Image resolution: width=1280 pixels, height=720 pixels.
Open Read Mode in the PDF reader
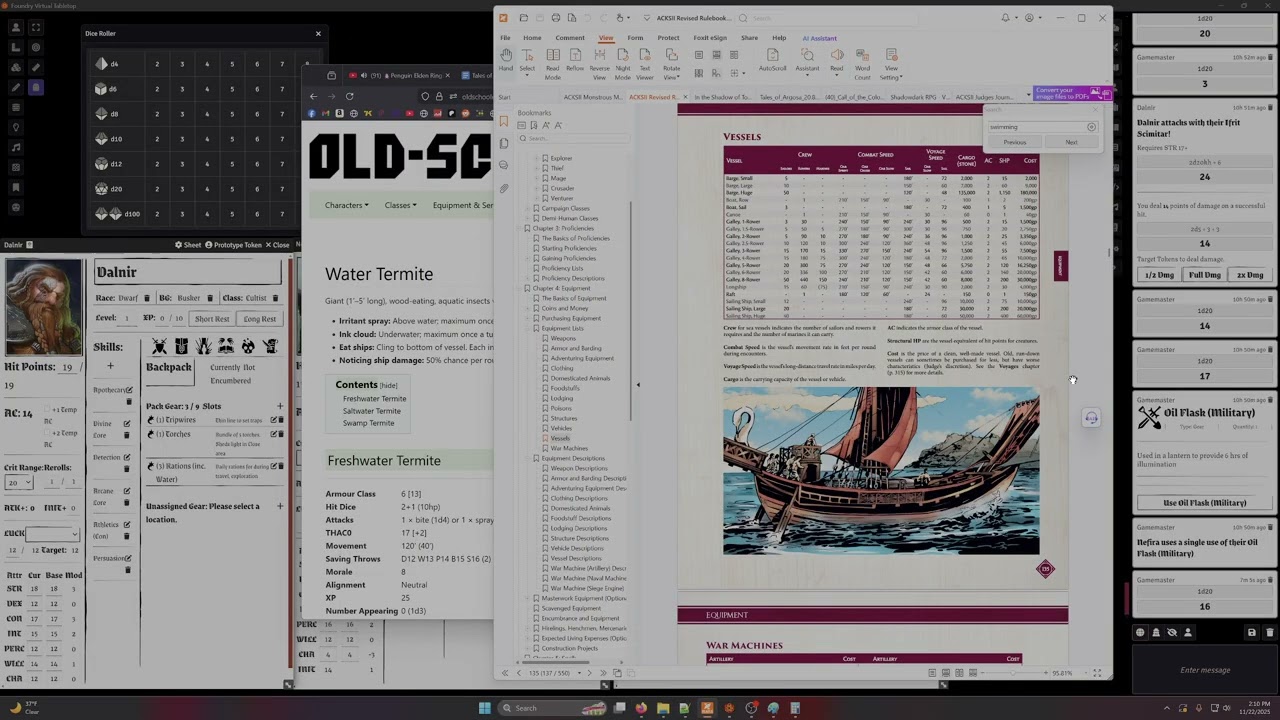(x=552, y=64)
